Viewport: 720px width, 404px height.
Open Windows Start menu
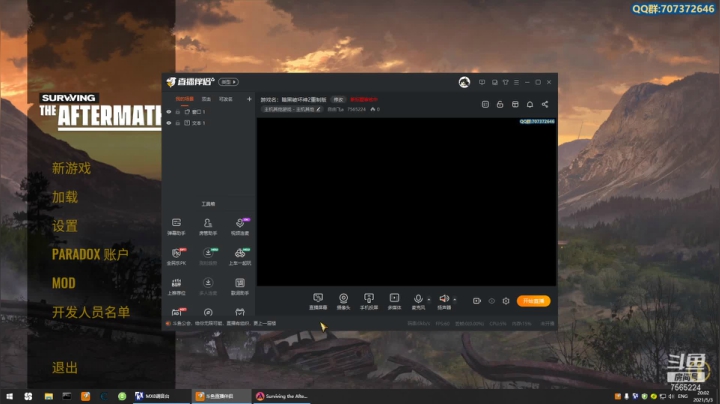[9, 396]
